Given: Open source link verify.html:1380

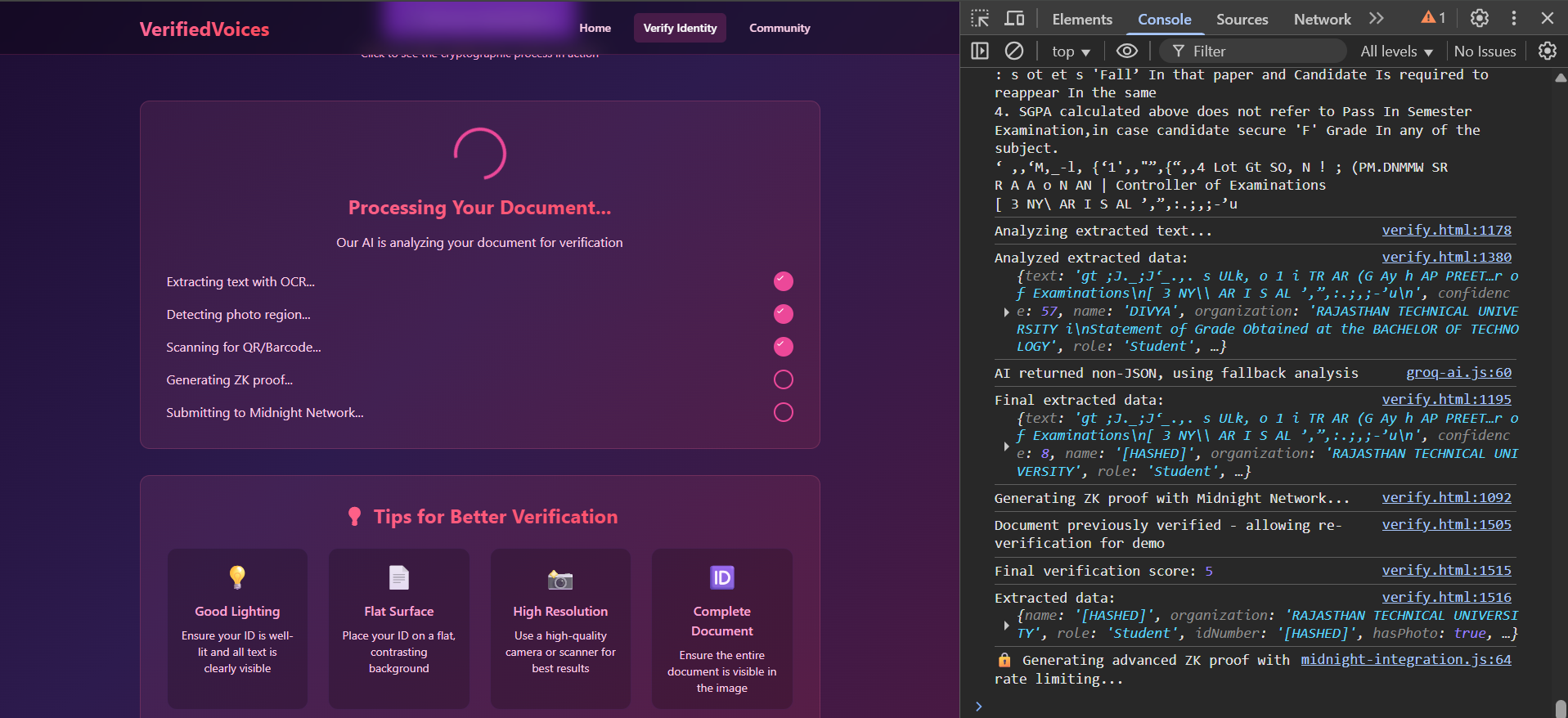Looking at the screenshot, I should [1446, 258].
